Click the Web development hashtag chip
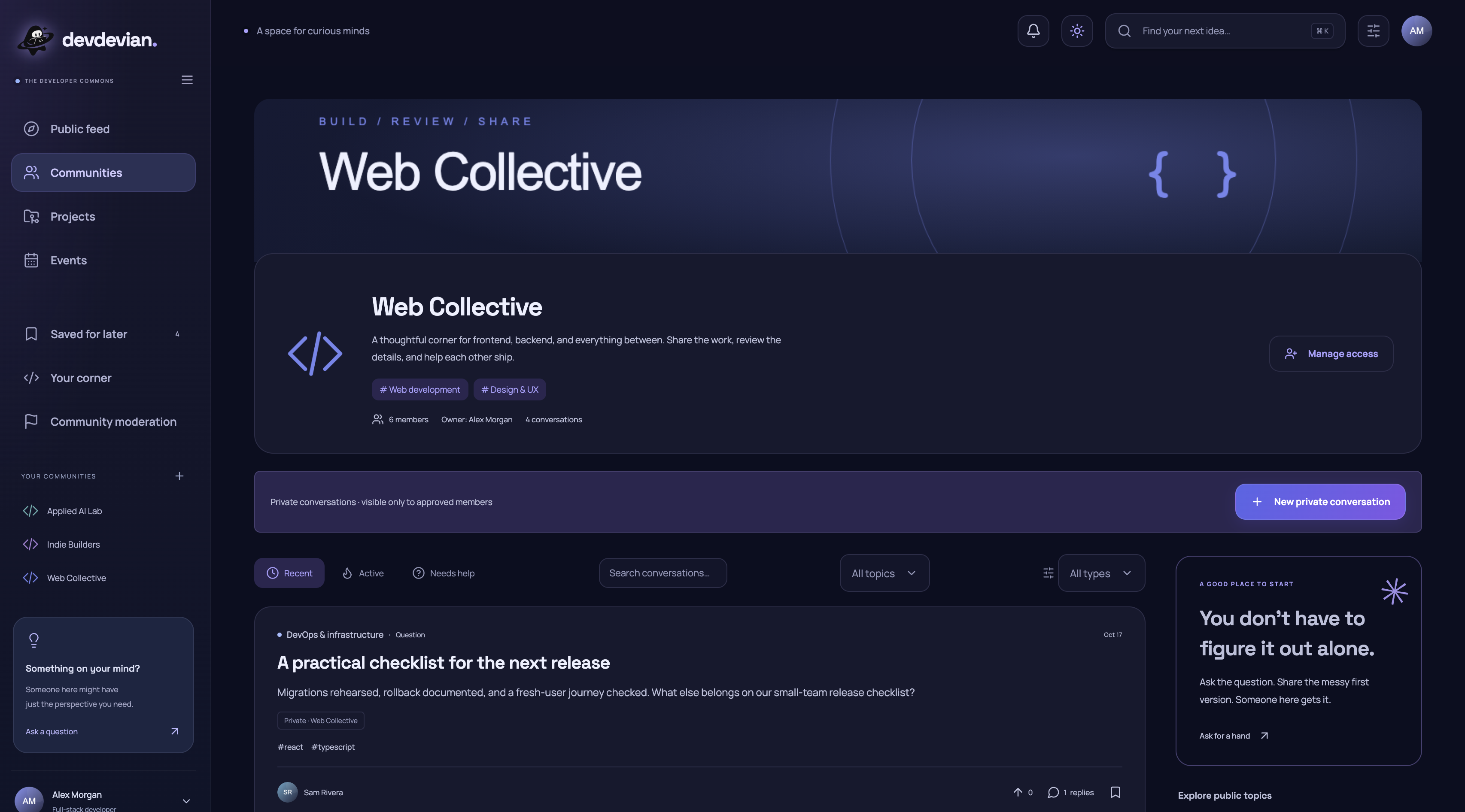 tap(420, 390)
